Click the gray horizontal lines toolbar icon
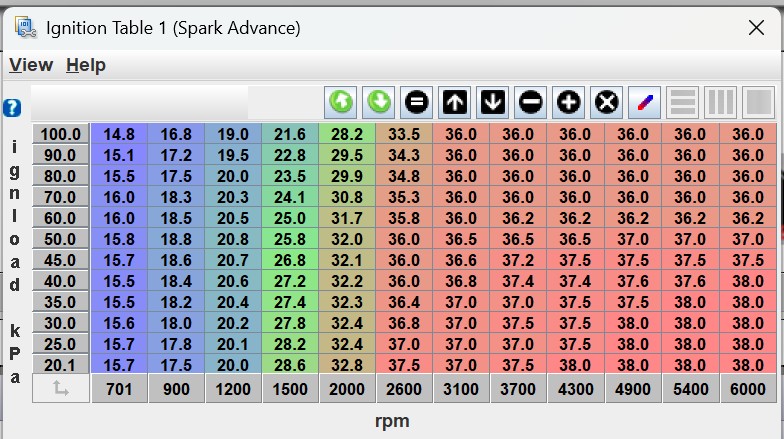 coord(682,102)
